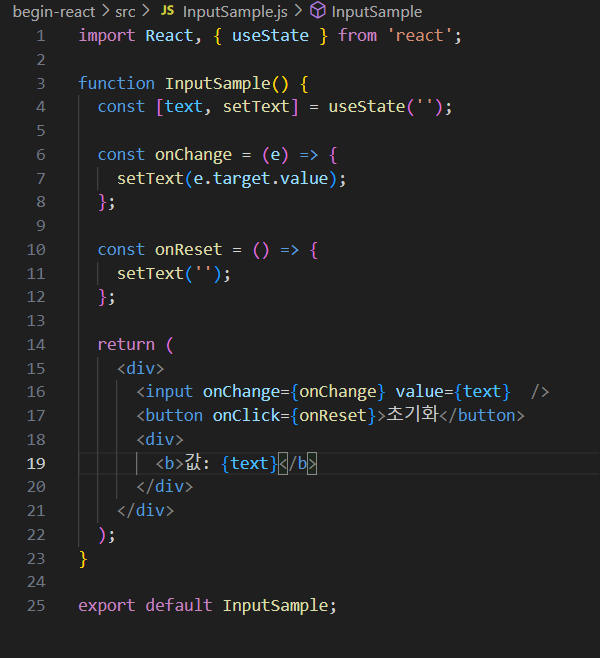Click 'onClick' attribute on the button line
The image size is (600, 658).
(x=246, y=415)
